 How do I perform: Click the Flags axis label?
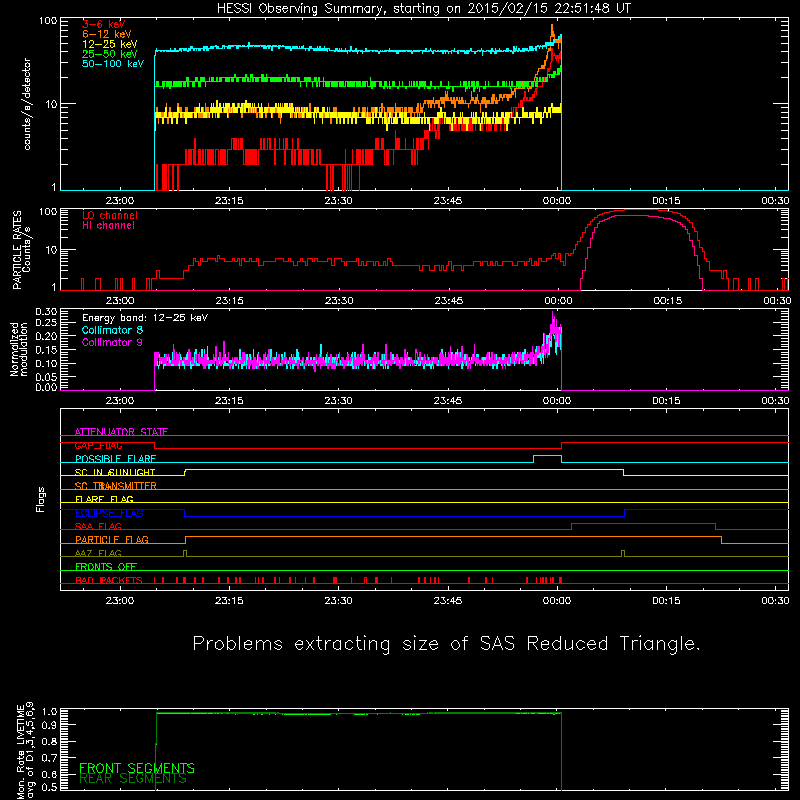(x=40, y=499)
